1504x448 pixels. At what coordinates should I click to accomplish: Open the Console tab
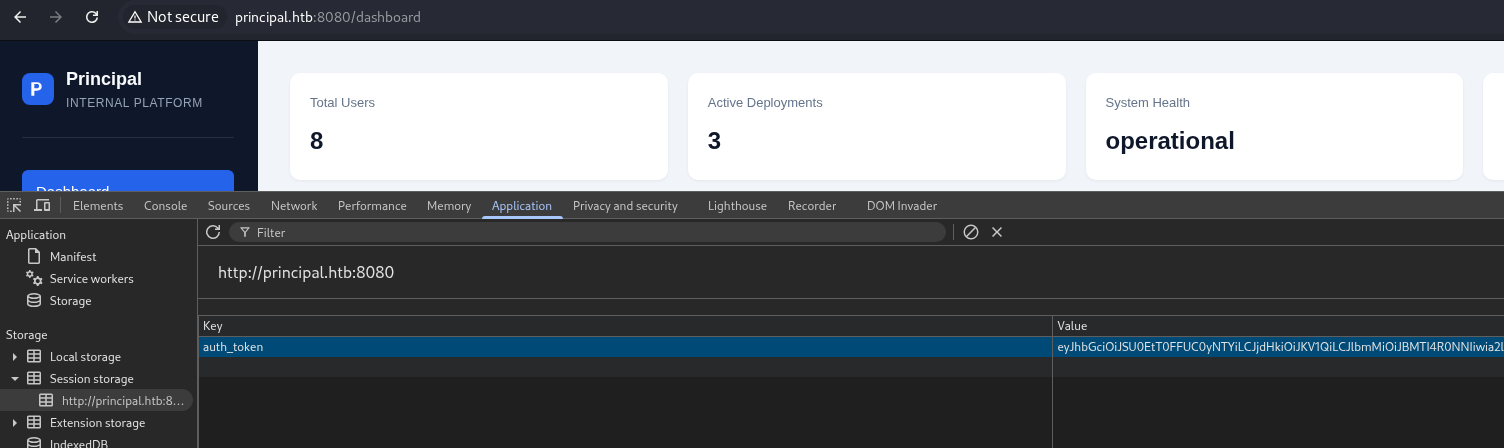tap(165, 206)
